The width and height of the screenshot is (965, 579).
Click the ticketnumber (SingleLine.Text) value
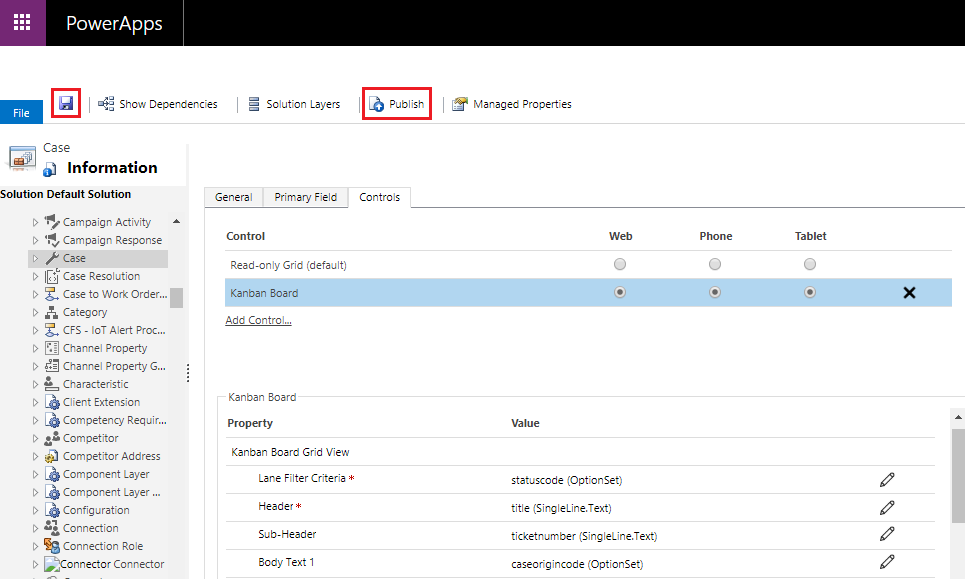(584, 536)
